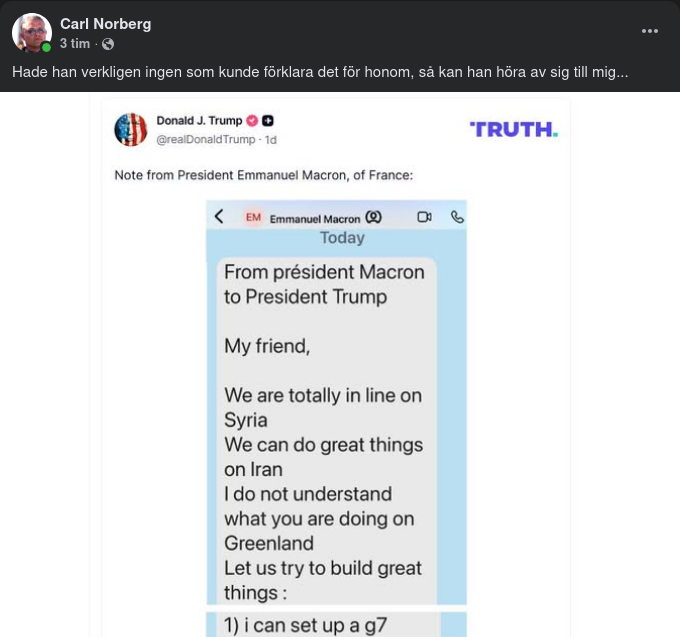Screen dimensions: 680x637
Task: Click the black plus badge beside Trump's name
Action: pyautogui.click(x=268, y=121)
